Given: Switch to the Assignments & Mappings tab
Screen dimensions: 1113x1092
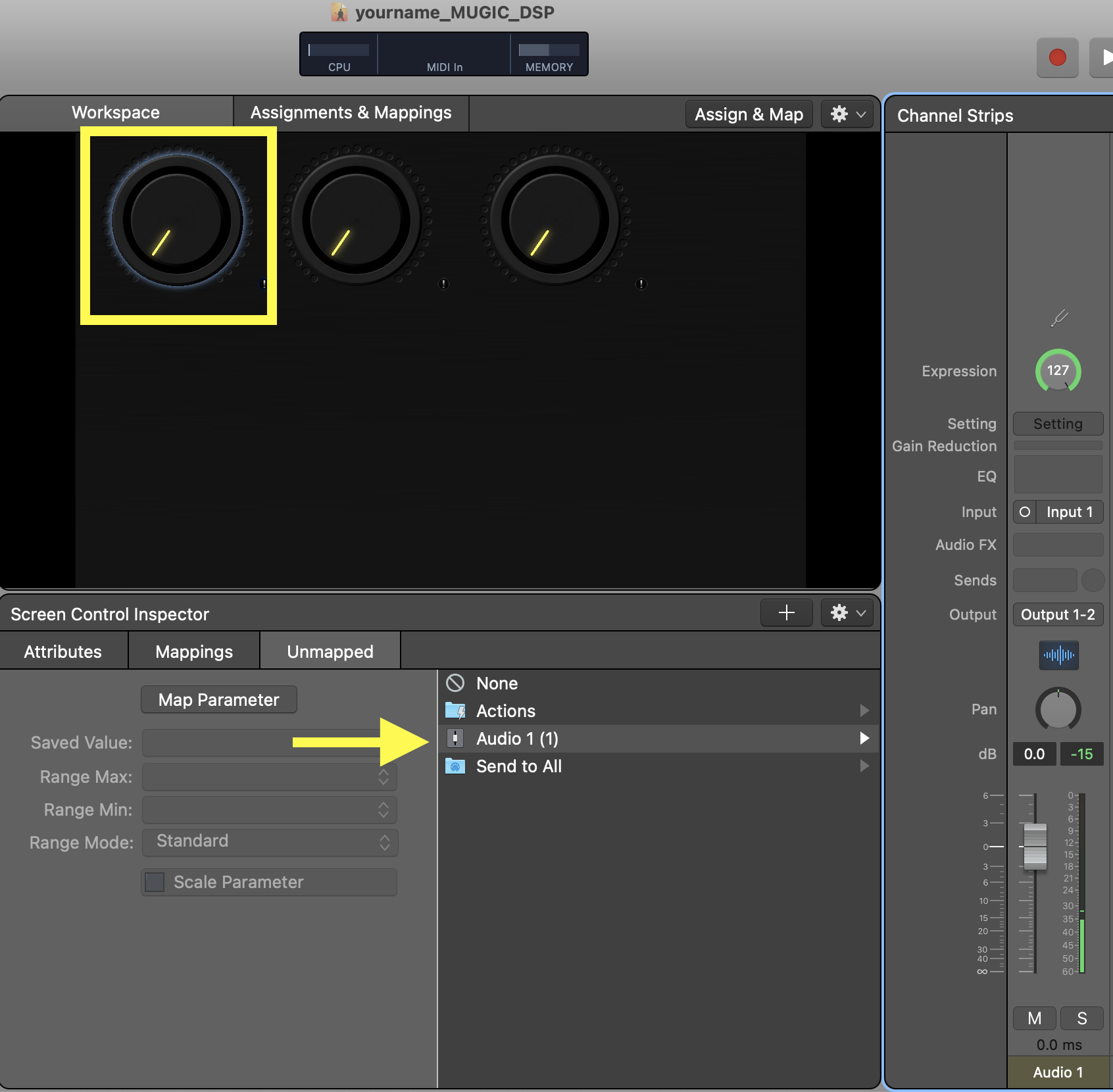Looking at the screenshot, I should [x=351, y=113].
